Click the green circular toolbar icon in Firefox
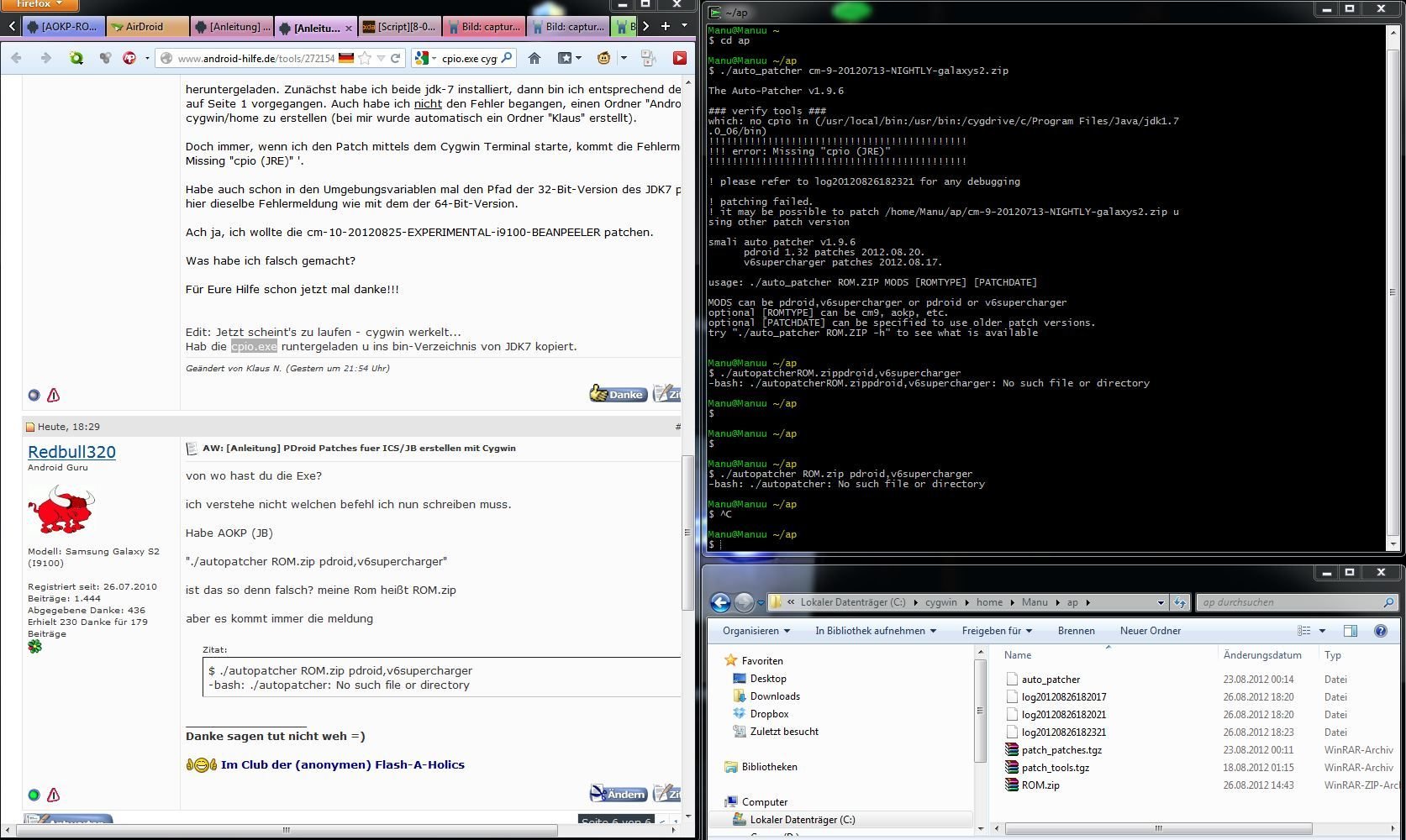 (76, 58)
